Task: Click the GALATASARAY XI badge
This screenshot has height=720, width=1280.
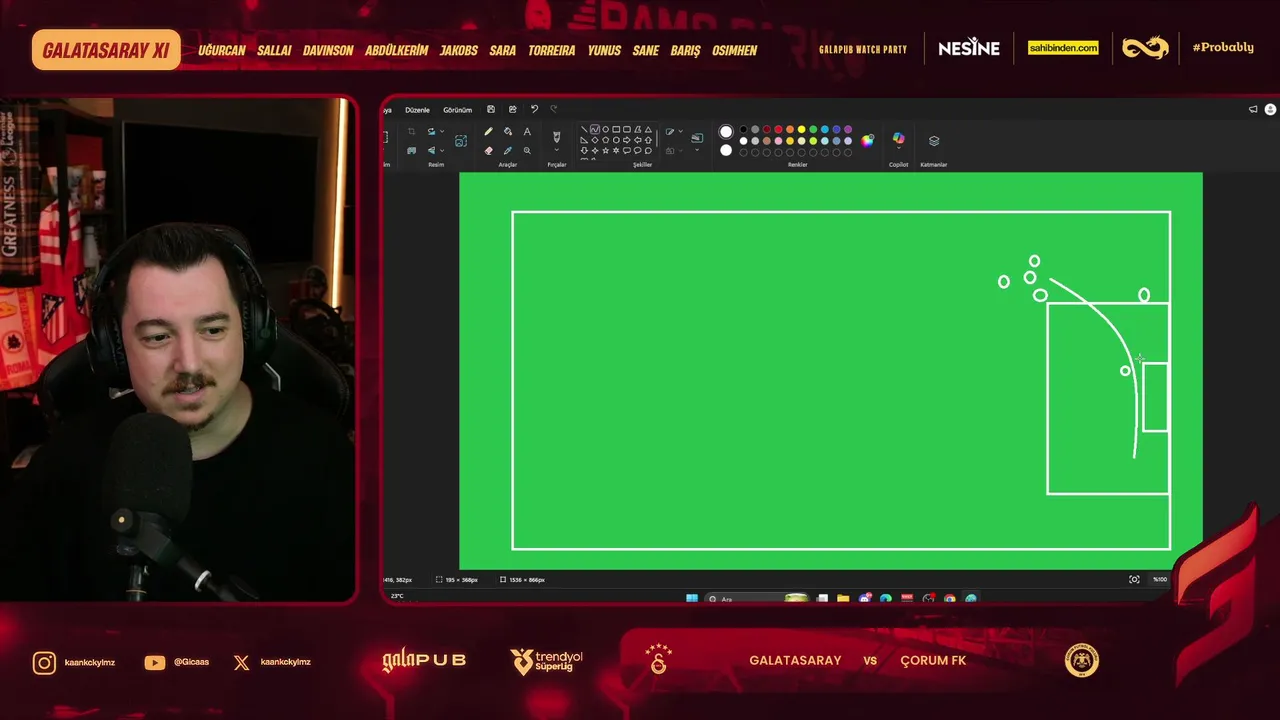Action: click(106, 50)
